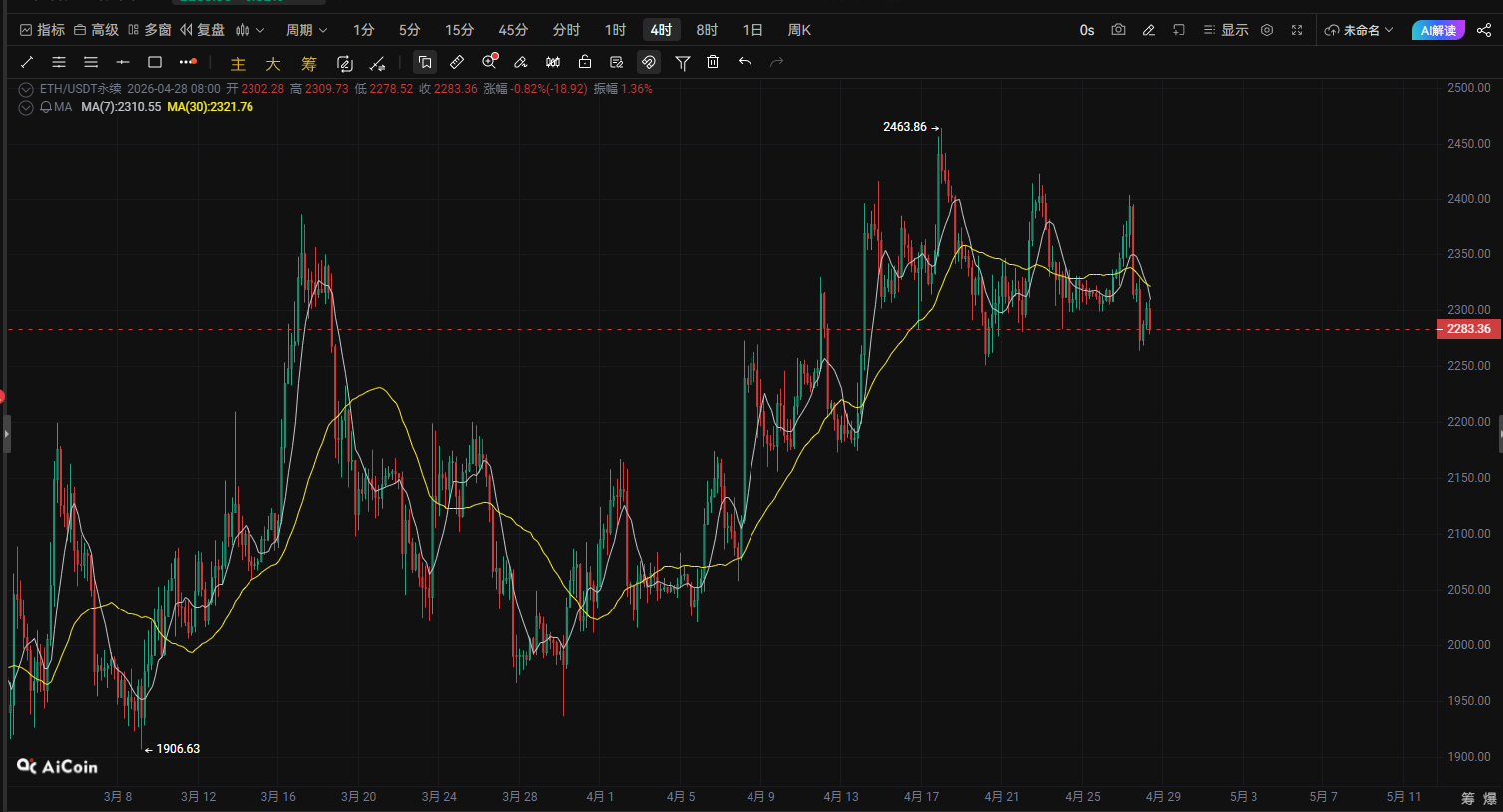
Task: Switch to the 15分 timeframe
Action: pyautogui.click(x=460, y=30)
